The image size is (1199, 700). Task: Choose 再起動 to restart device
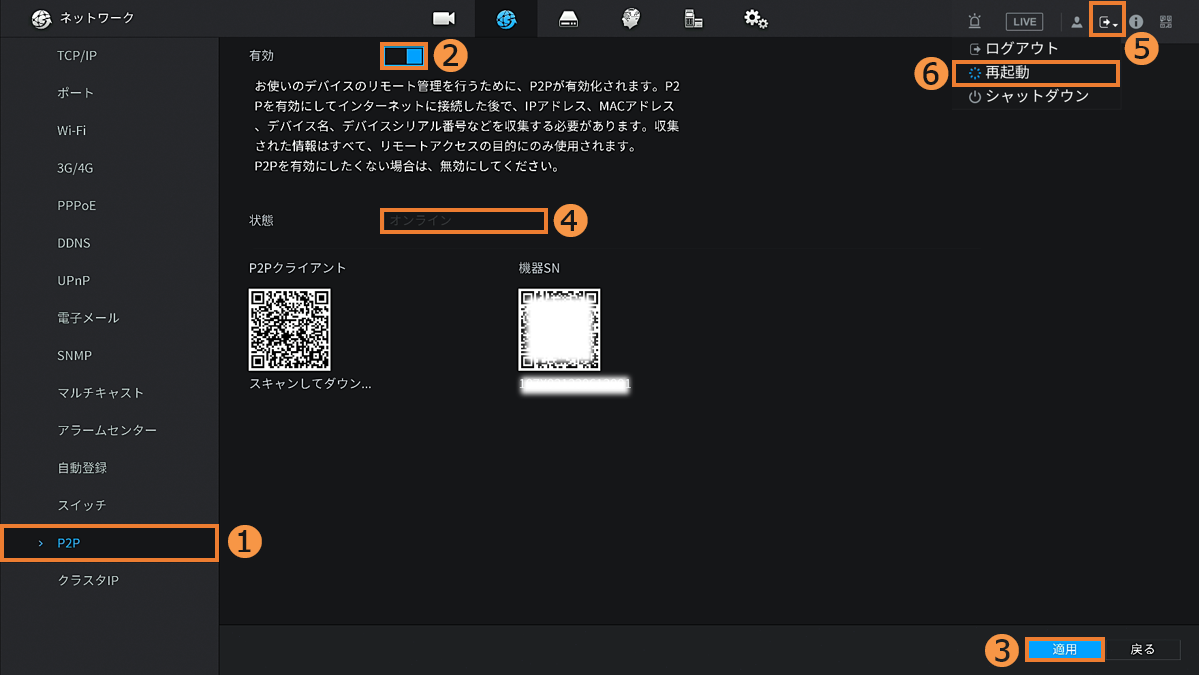[1007, 73]
